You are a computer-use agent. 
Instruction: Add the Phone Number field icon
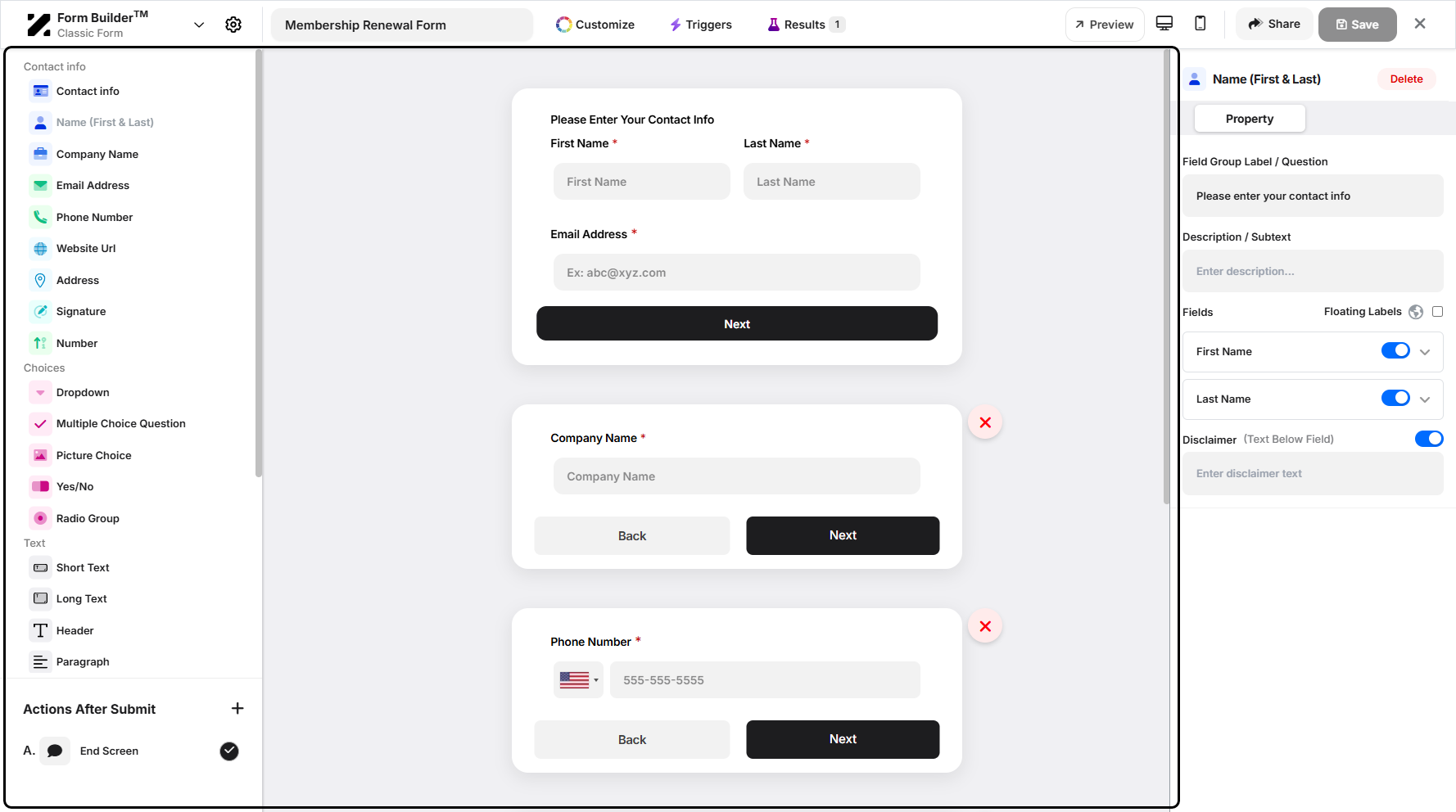tap(40, 217)
